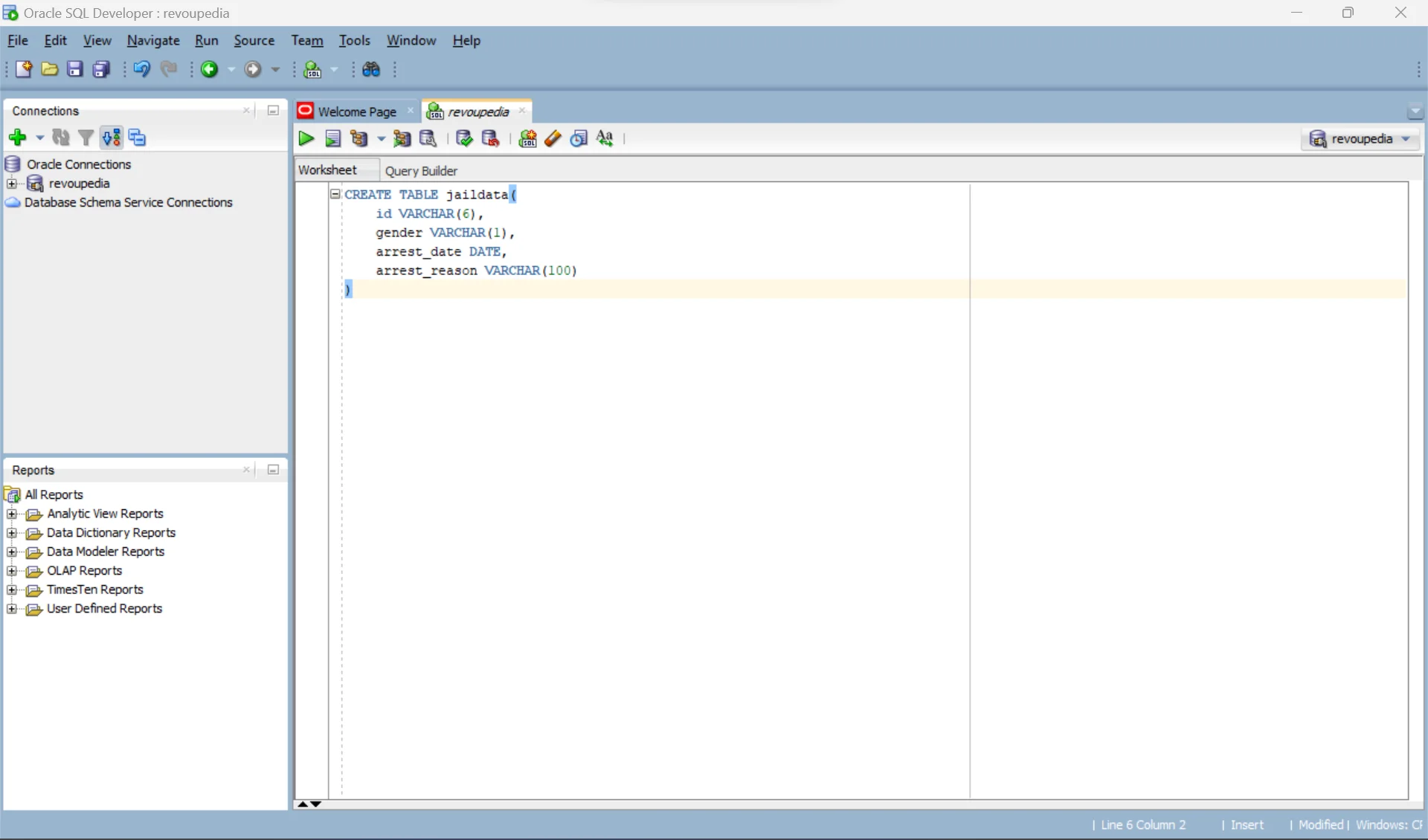Open the Explain Plan dropdown arrow
The image size is (1428, 840).
click(x=381, y=139)
